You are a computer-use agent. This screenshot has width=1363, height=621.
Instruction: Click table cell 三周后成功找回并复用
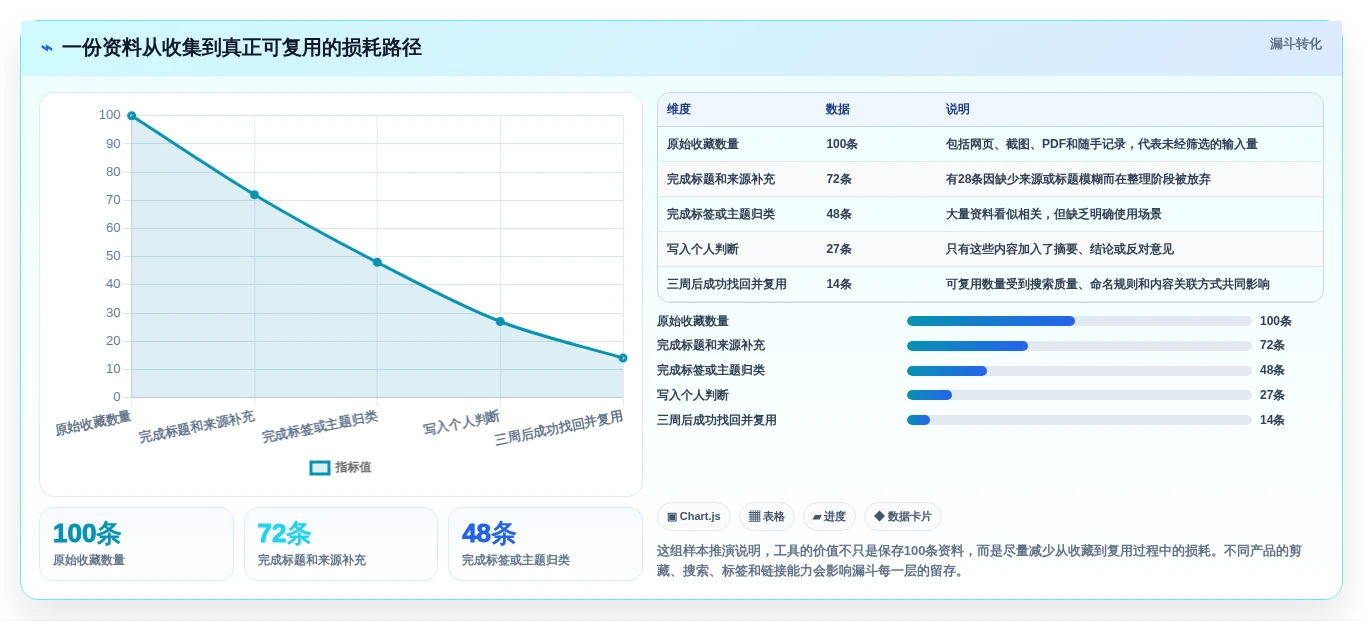pyautogui.click(x=727, y=284)
